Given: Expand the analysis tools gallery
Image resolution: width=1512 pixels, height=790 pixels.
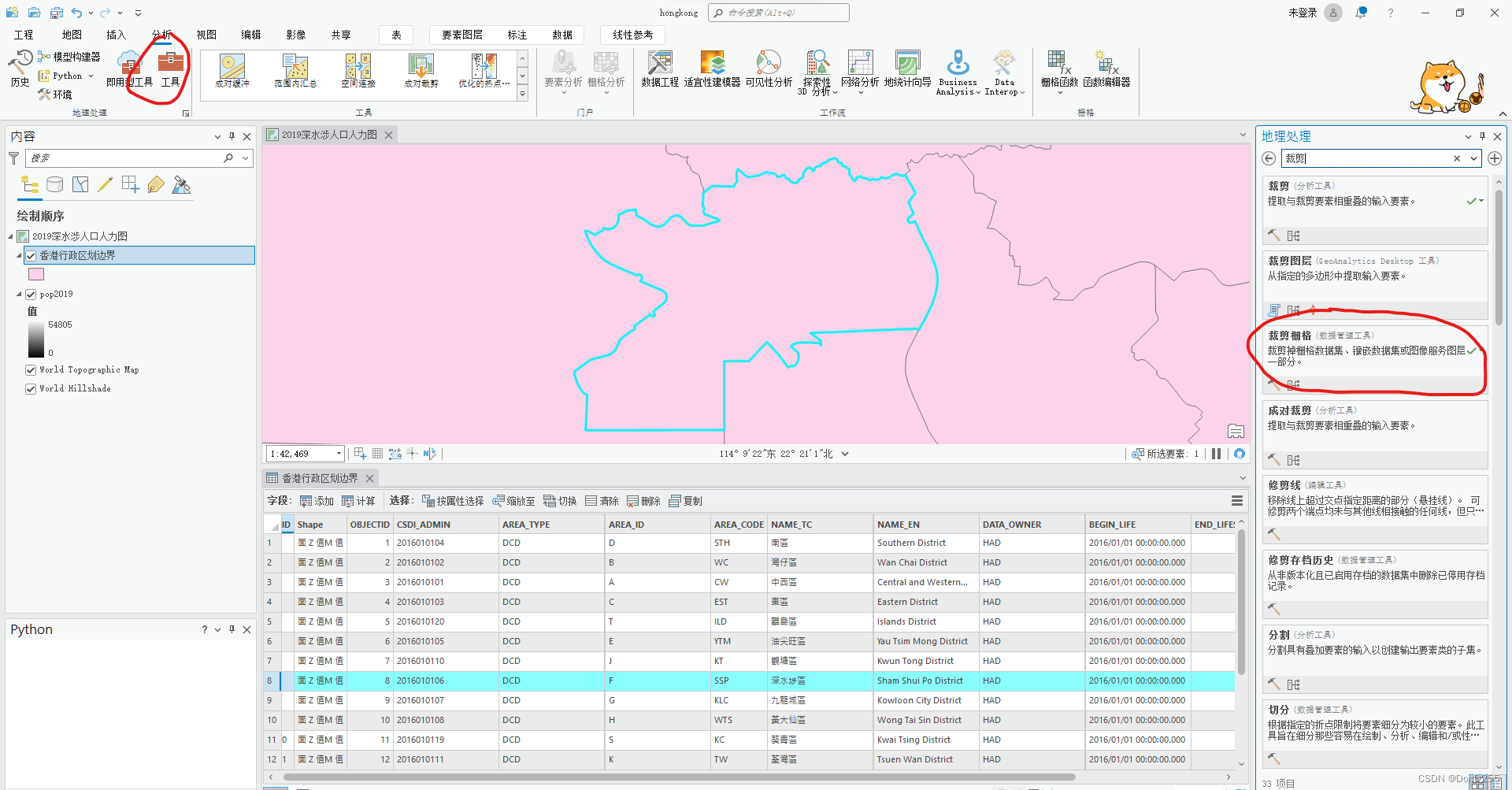Looking at the screenshot, I should tap(522, 94).
